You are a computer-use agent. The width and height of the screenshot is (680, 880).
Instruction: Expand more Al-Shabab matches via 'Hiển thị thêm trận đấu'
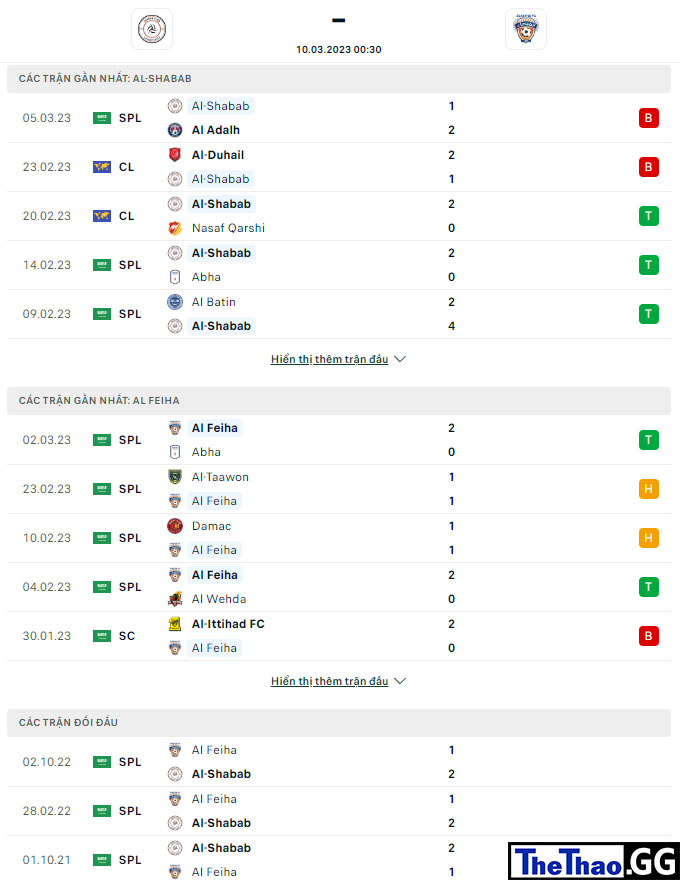click(329, 359)
